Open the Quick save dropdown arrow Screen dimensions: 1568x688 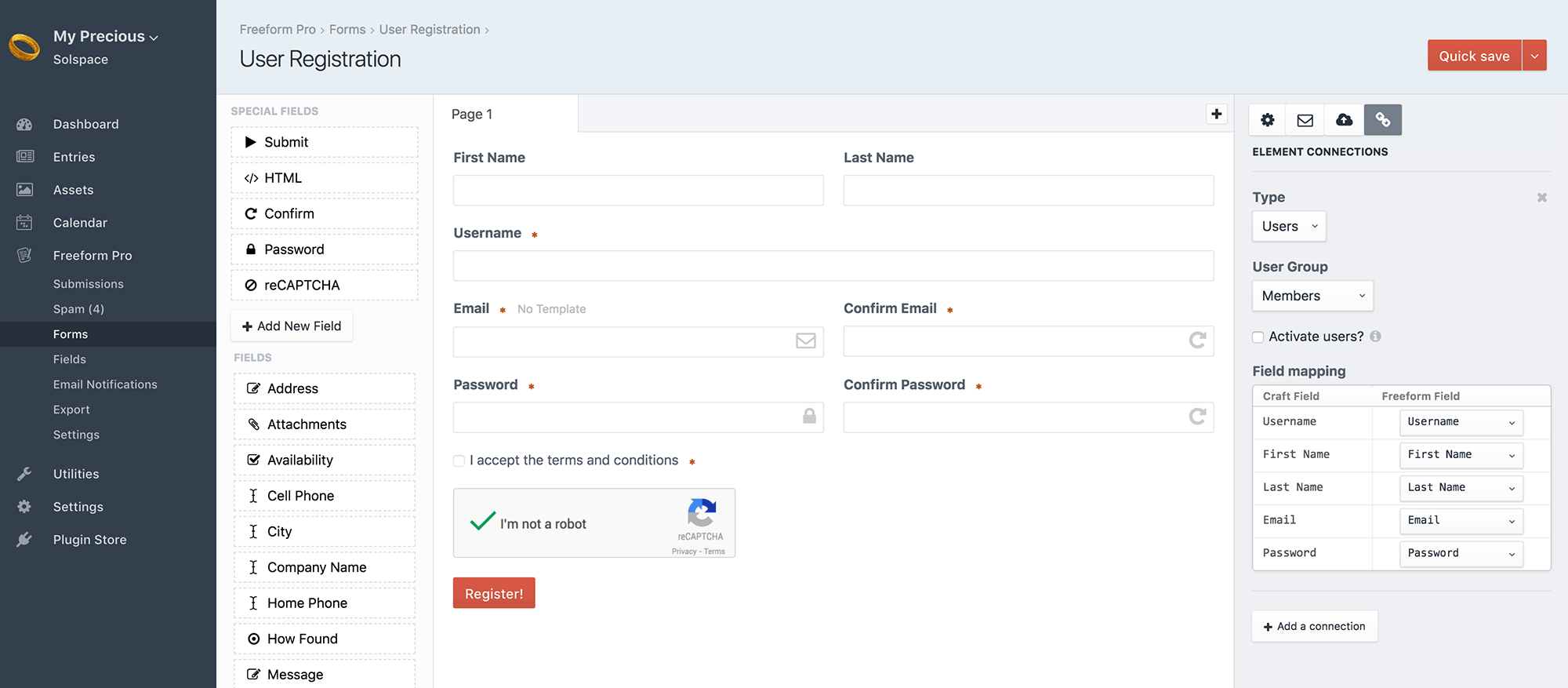(x=1534, y=56)
